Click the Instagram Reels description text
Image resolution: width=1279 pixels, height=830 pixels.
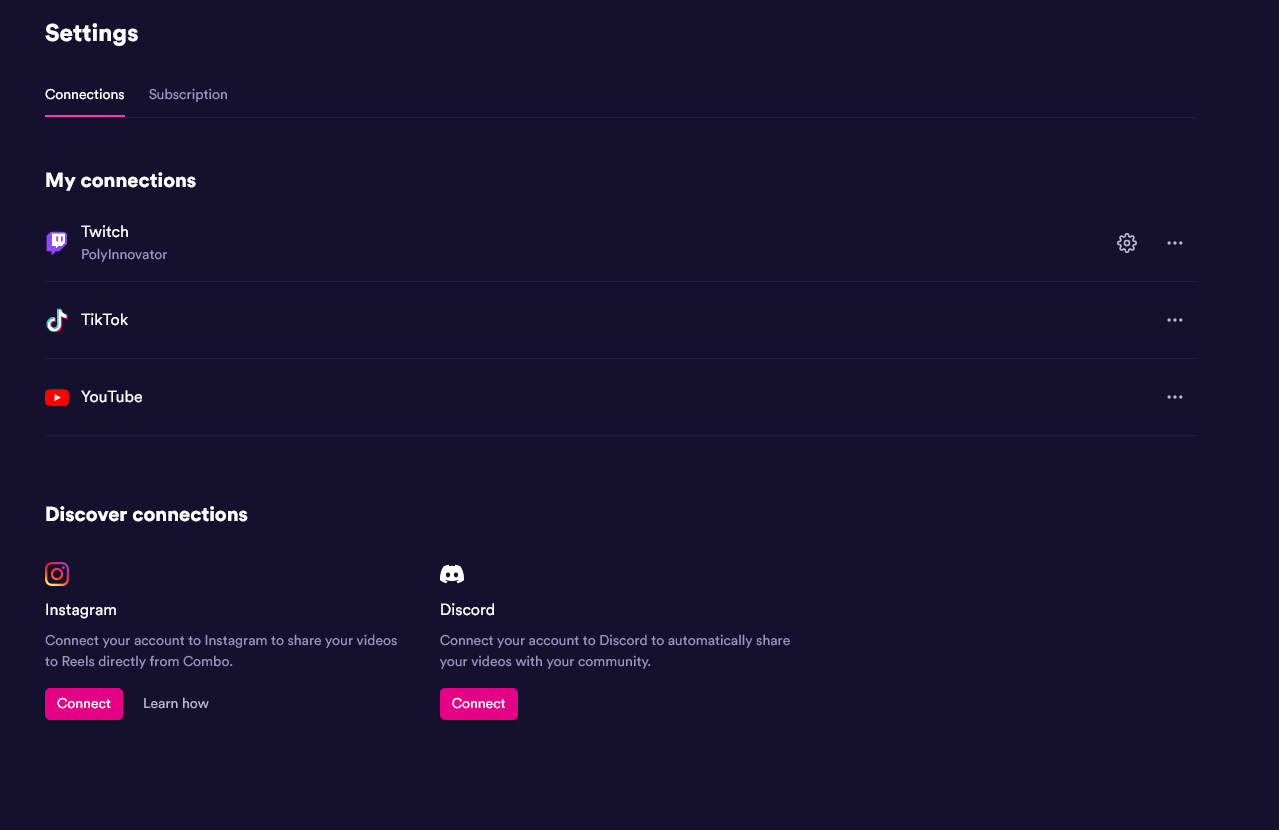221,651
